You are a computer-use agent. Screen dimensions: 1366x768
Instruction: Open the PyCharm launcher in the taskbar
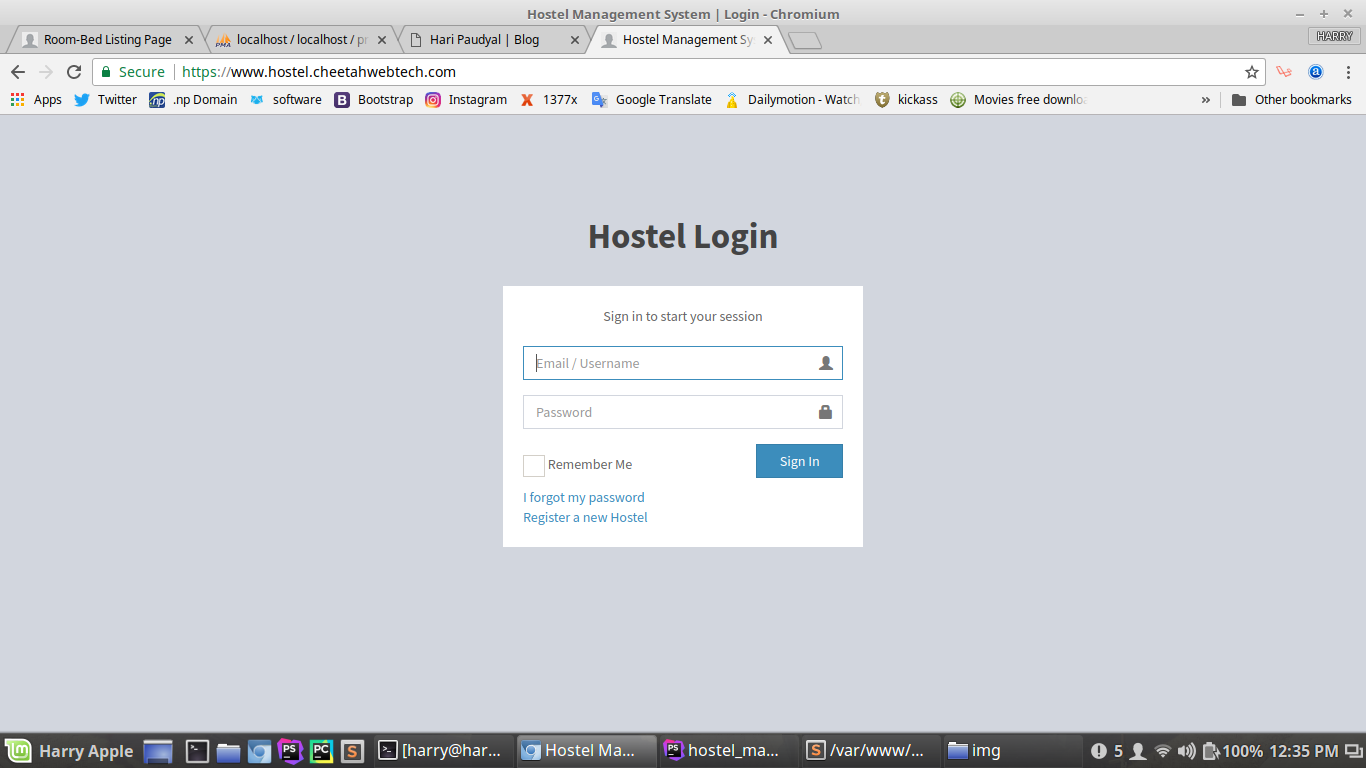321,751
